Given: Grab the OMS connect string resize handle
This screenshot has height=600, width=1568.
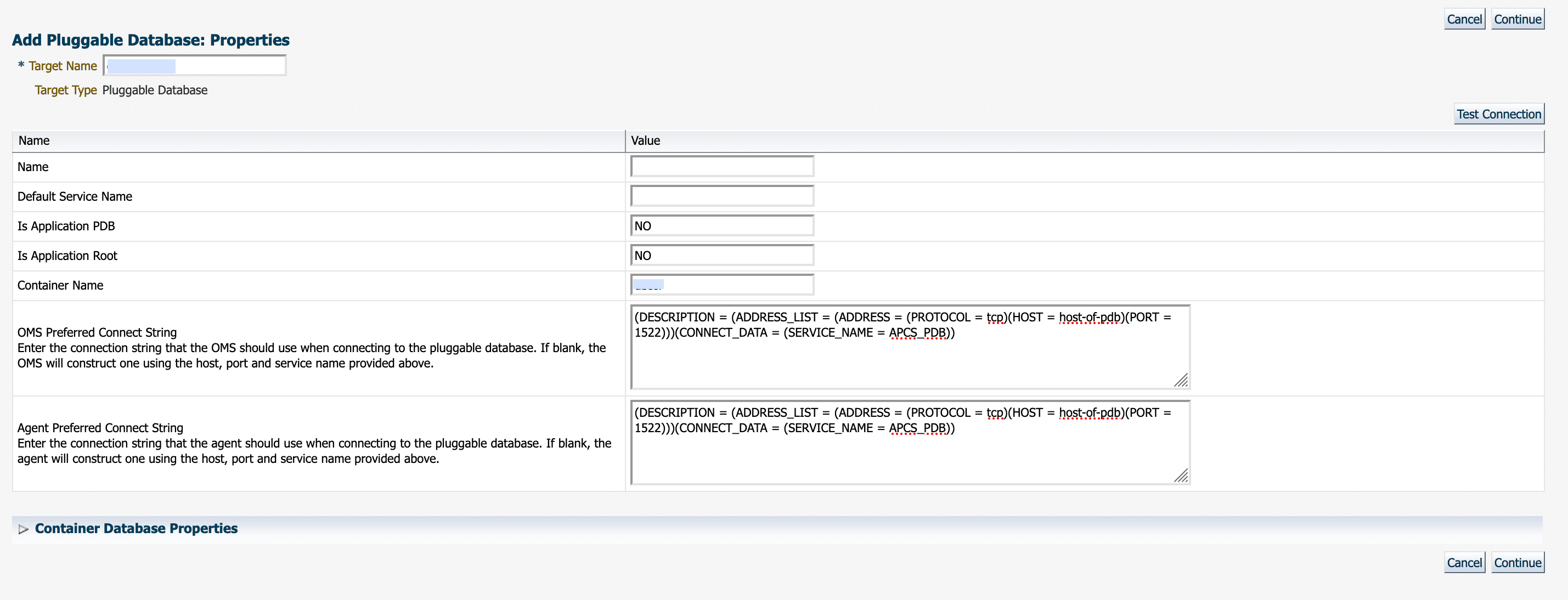Looking at the screenshot, I should 1181,381.
